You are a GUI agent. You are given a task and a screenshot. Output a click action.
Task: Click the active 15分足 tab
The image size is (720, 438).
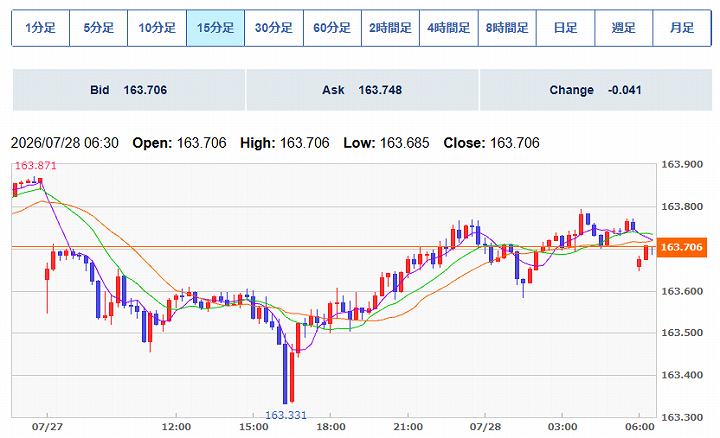pos(215,28)
